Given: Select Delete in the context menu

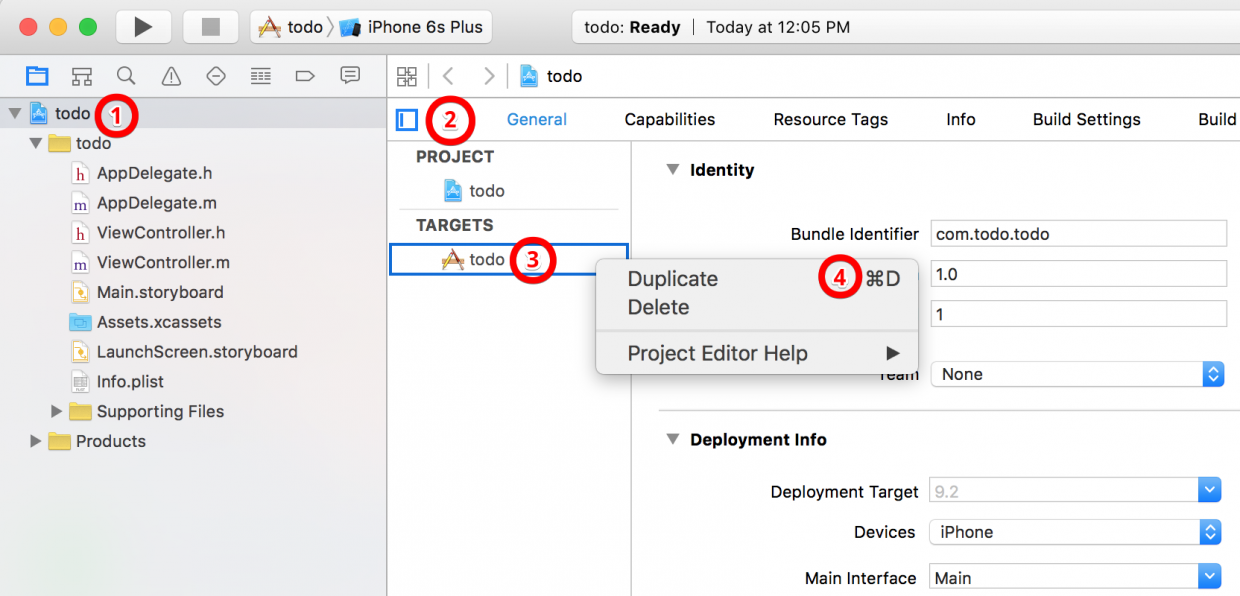Looking at the screenshot, I should tap(658, 307).
